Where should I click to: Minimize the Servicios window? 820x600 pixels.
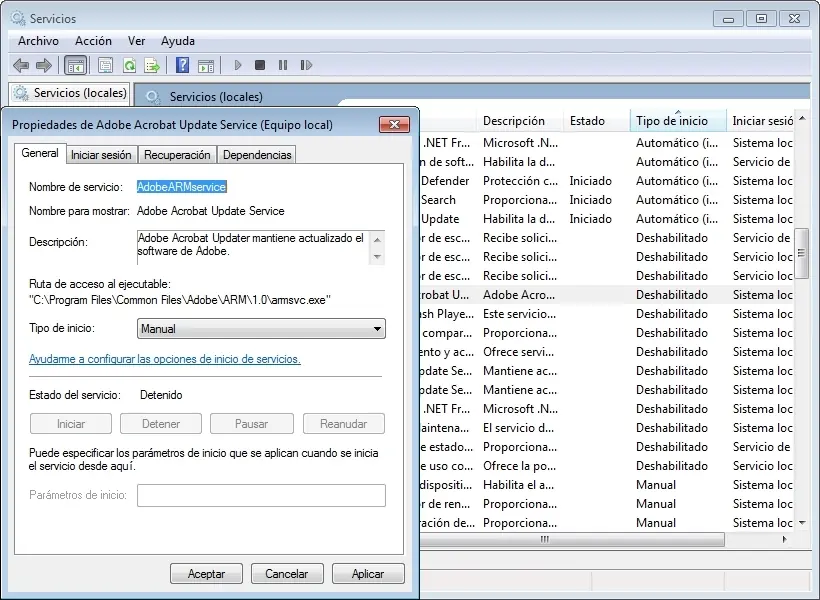click(728, 19)
